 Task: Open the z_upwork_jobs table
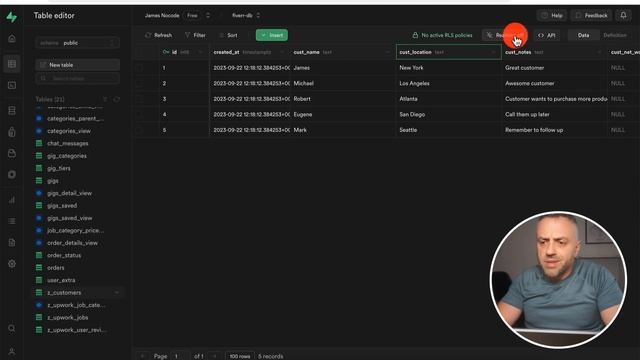[67, 318]
